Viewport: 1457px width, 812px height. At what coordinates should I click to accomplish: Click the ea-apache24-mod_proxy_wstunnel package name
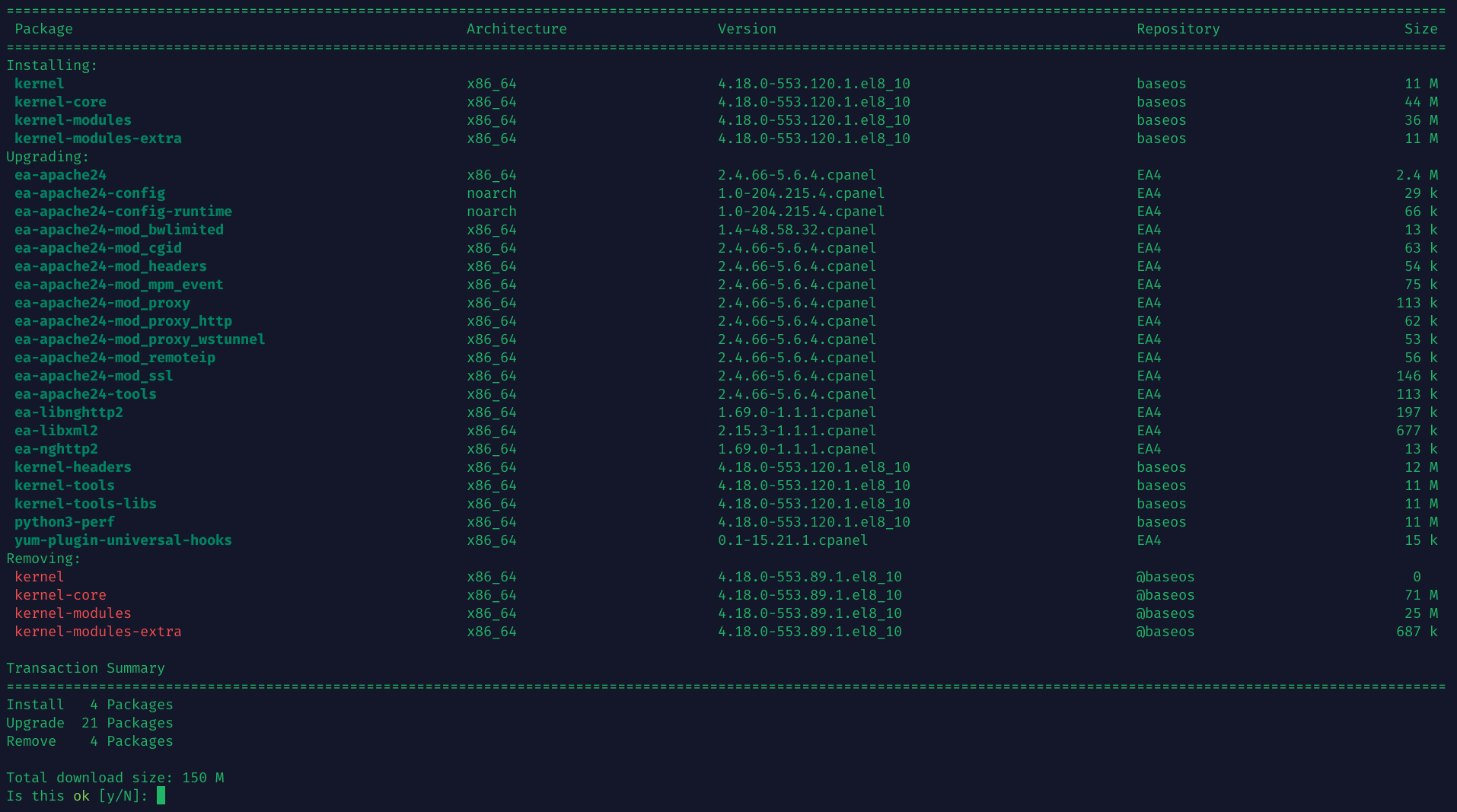click(x=139, y=339)
